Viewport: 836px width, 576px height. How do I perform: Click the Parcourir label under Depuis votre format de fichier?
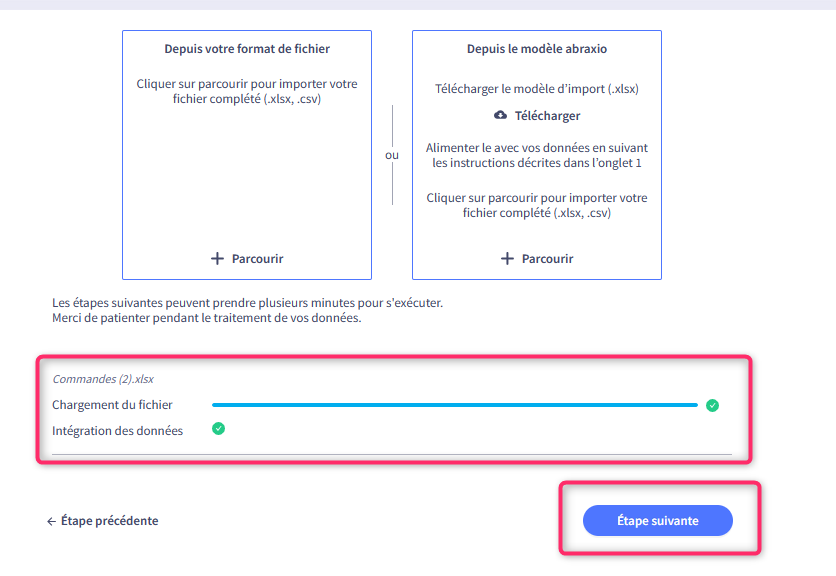(x=258, y=259)
